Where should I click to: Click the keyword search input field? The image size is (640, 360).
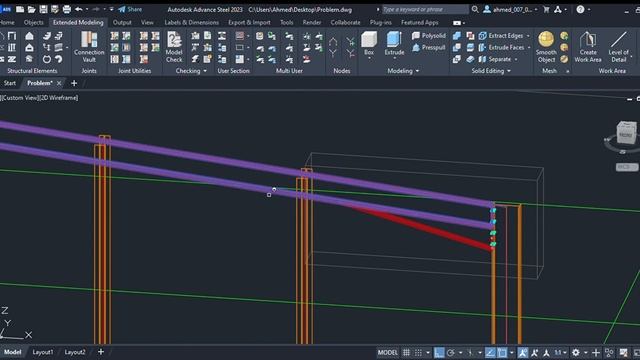point(425,9)
